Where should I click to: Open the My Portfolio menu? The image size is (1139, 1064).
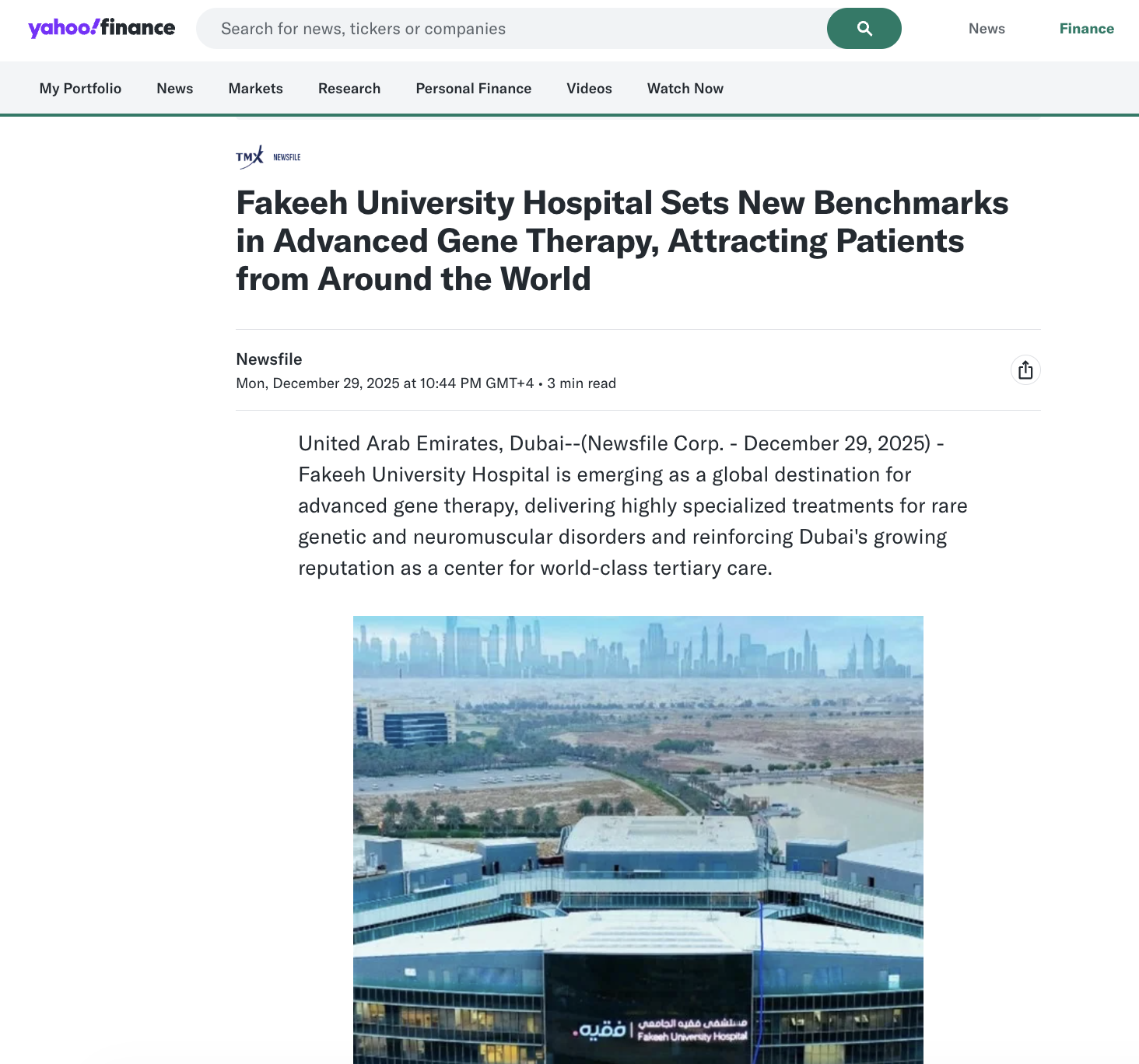(x=81, y=89)
